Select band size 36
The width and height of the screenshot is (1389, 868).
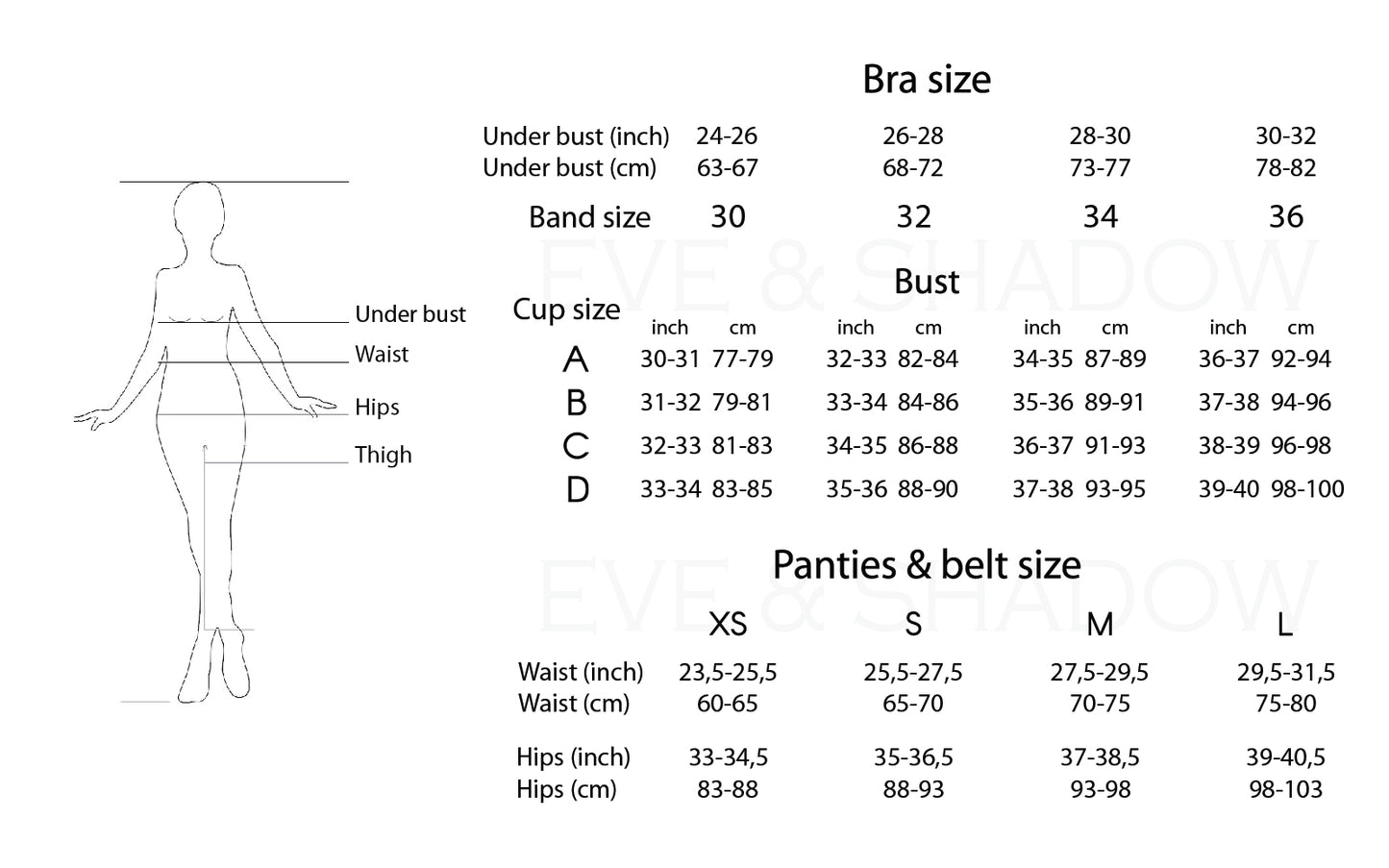pyautogui.click(x=1285, y=217)
